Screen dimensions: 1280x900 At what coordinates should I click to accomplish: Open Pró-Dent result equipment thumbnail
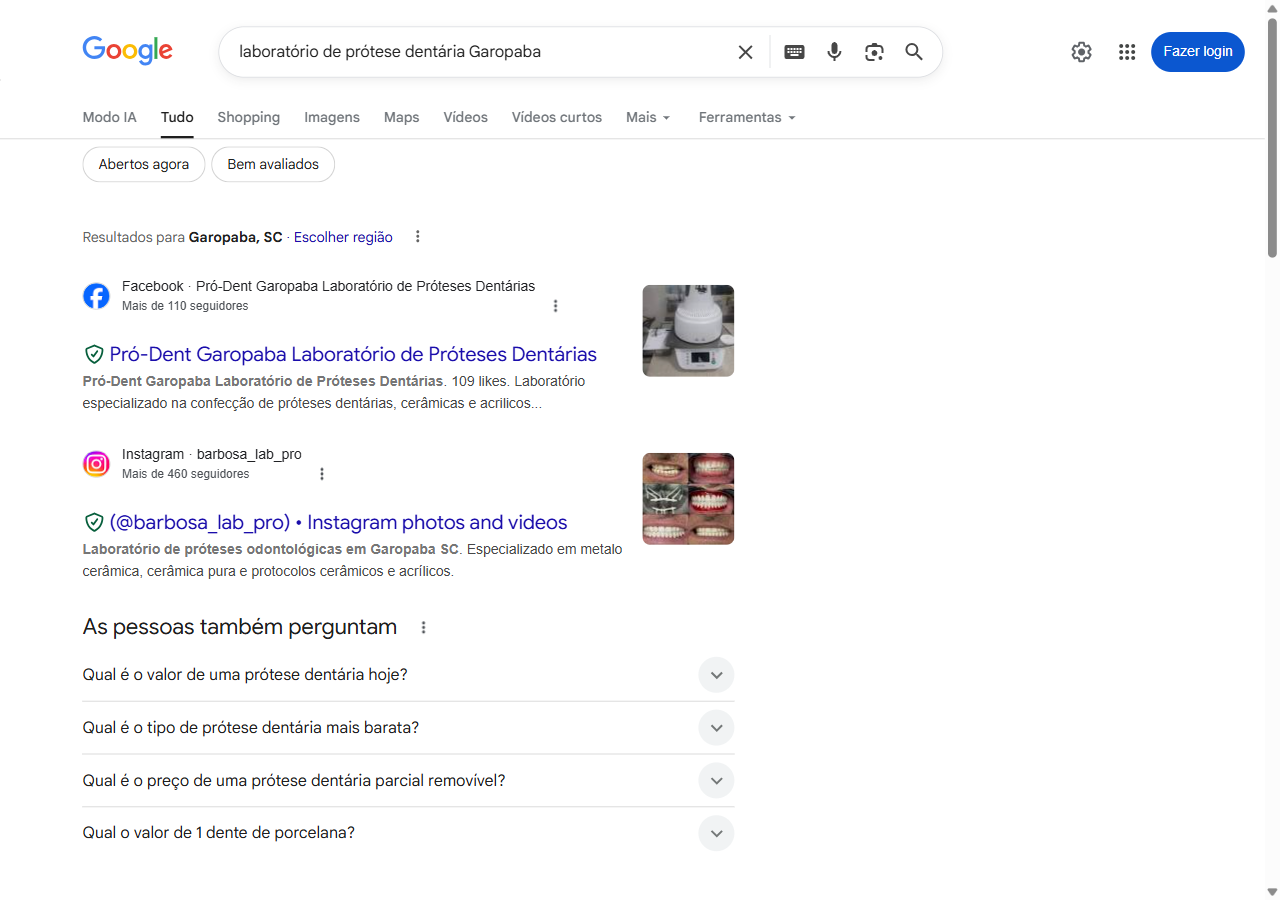pos(688,331)
